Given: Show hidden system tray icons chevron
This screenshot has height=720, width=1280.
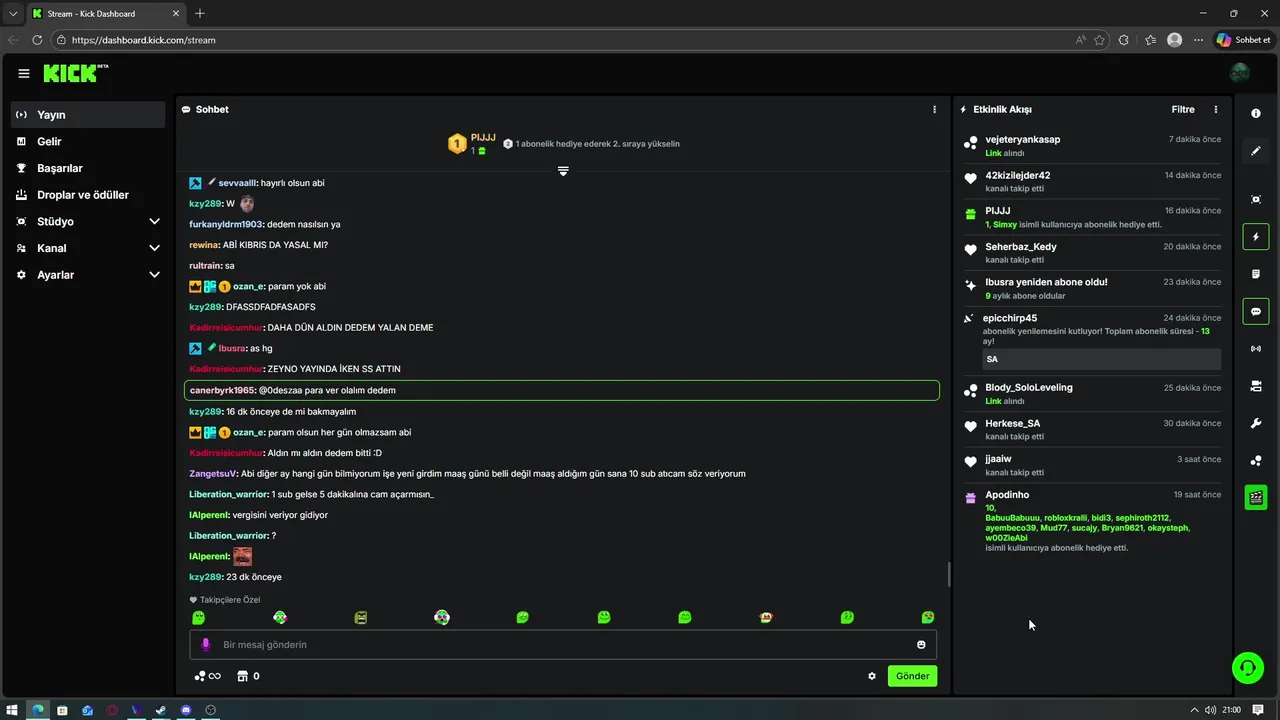Looking at the screenshot, I should [x=1194, y=710].
